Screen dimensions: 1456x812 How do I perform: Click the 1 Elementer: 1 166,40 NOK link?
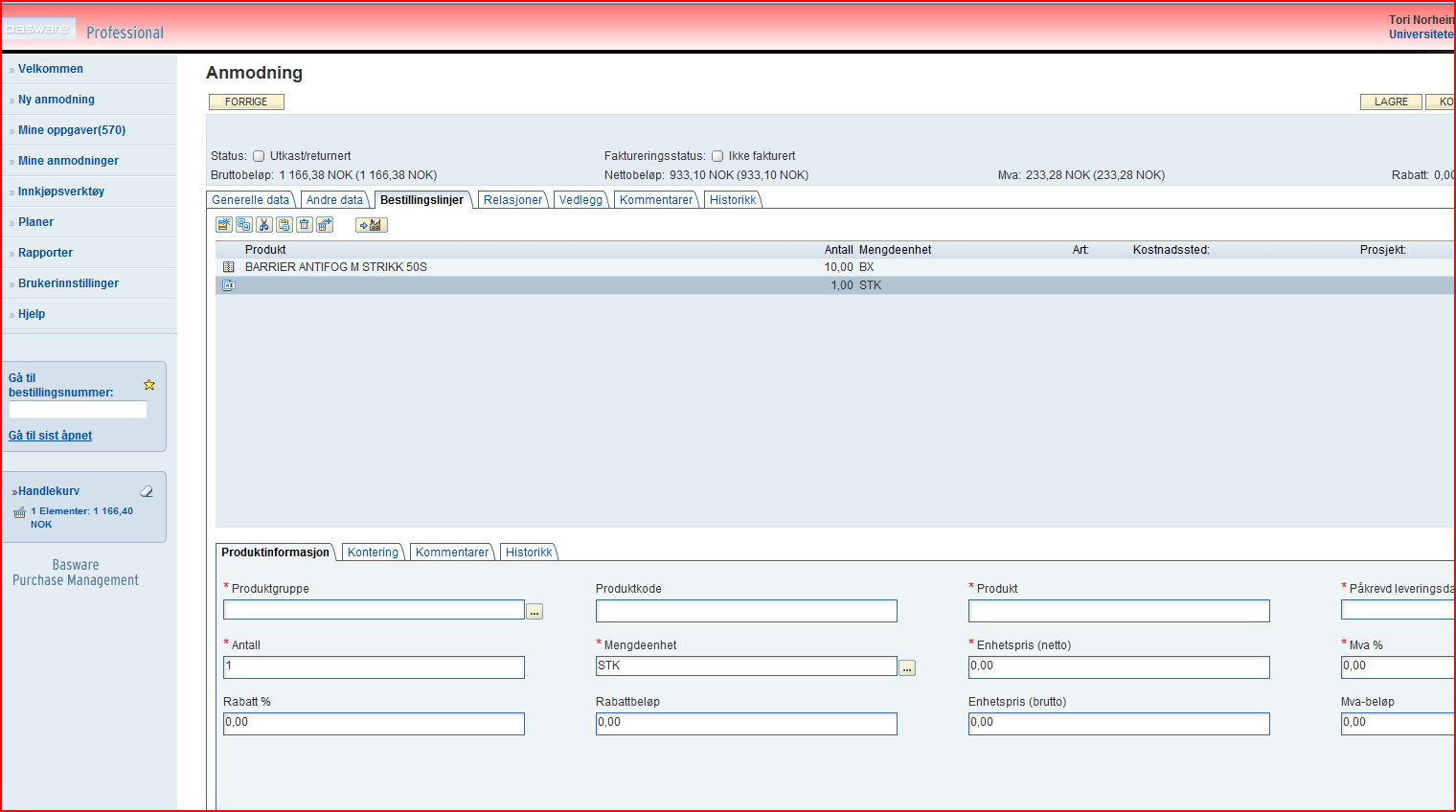(81, 517)
